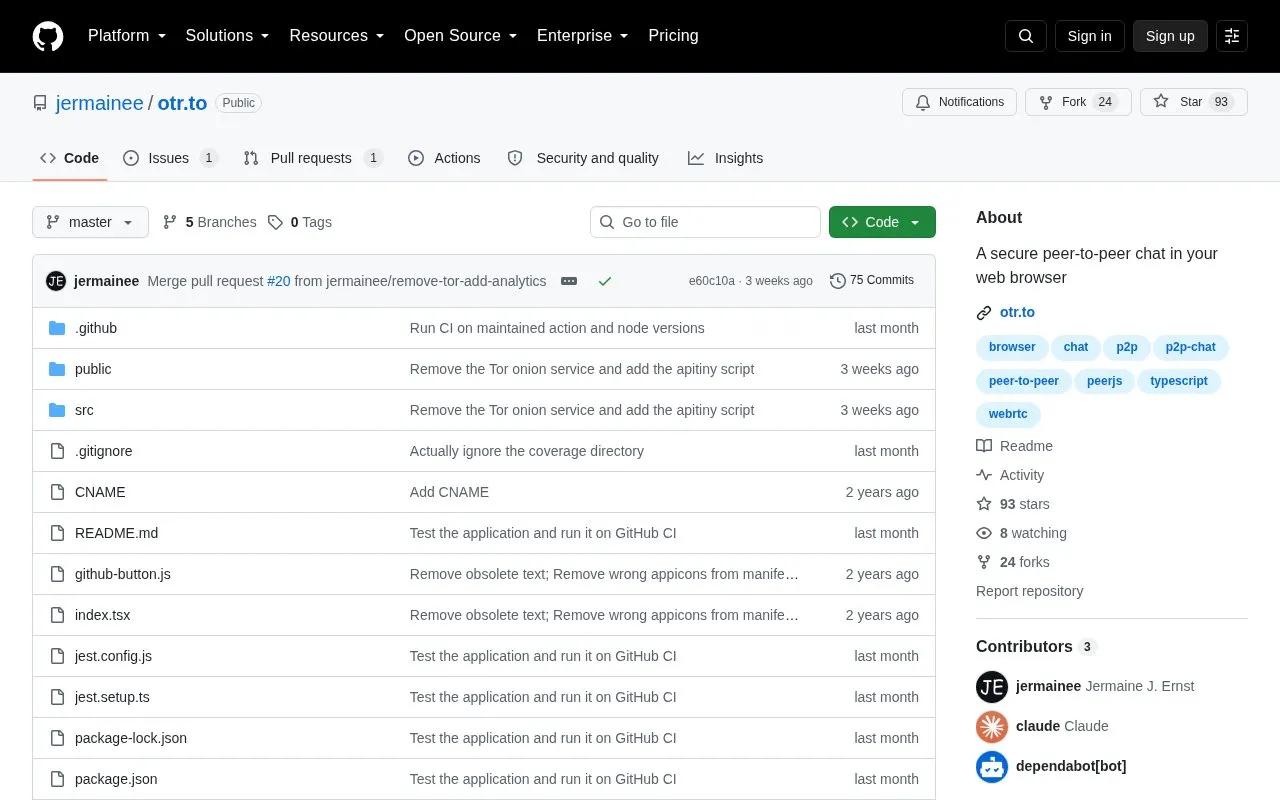Click the history clock icon by 75 Commits
This screenshot has height=800, width=1280.
coord(838,281)
